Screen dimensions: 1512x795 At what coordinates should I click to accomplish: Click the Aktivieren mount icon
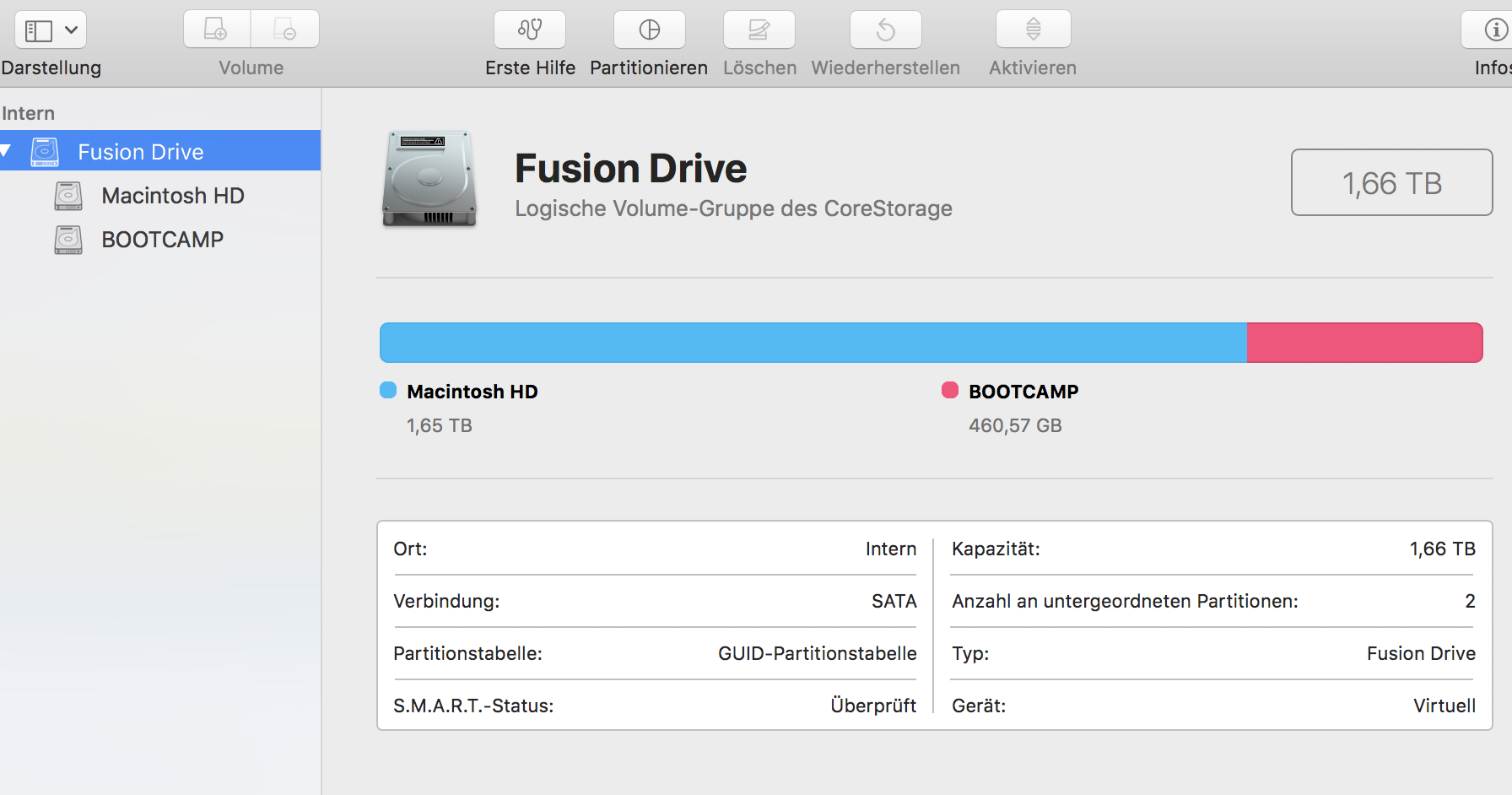coord(1033,30)
